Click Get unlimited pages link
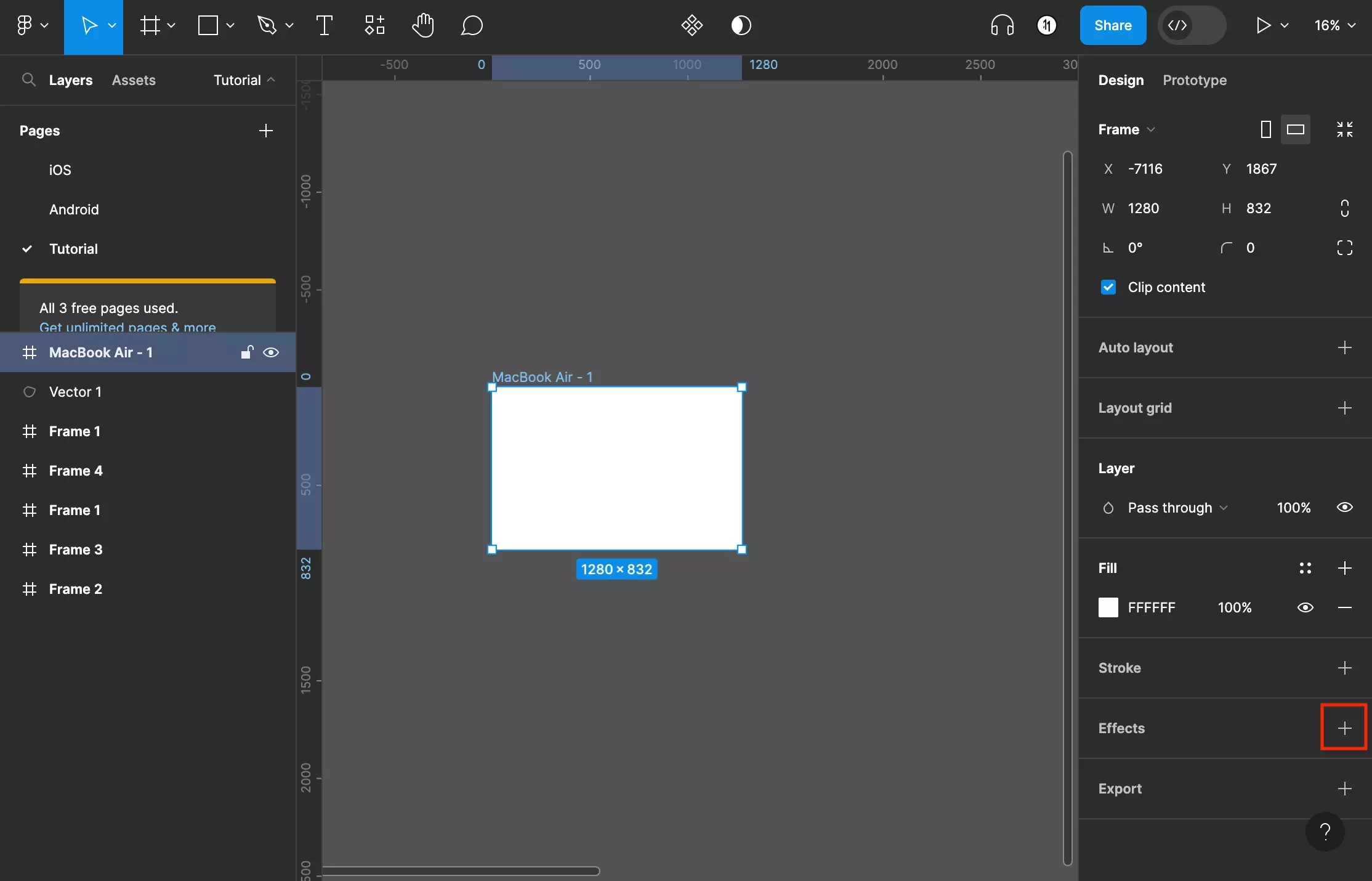1372x881 pixels. click(x=127, y=326)
